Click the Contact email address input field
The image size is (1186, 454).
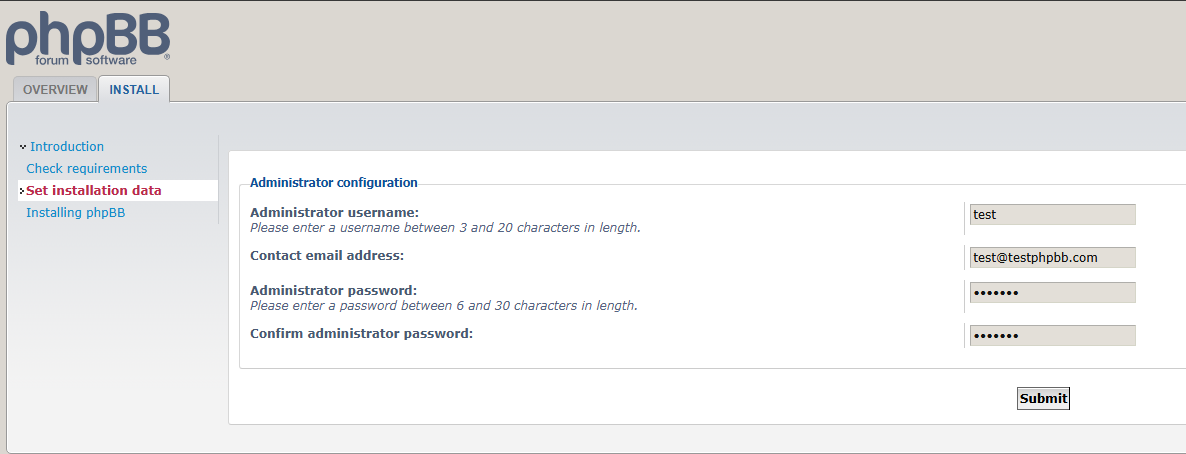click(x=1052, y=257)
